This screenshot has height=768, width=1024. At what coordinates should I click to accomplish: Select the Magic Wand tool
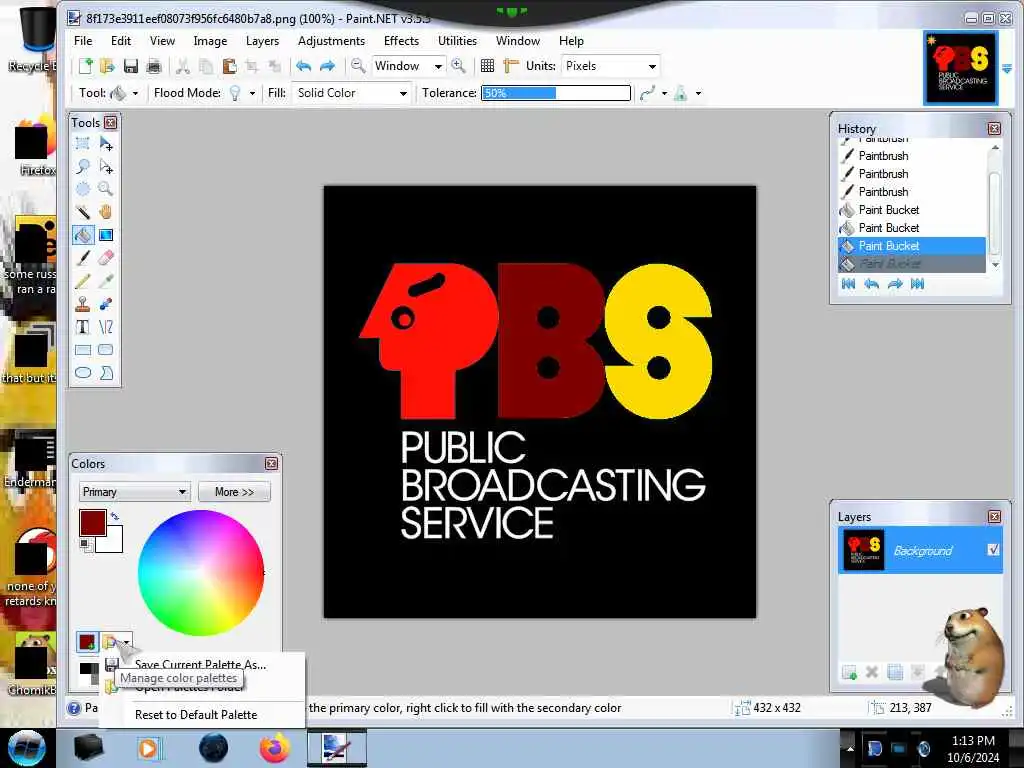coord(83,212)
